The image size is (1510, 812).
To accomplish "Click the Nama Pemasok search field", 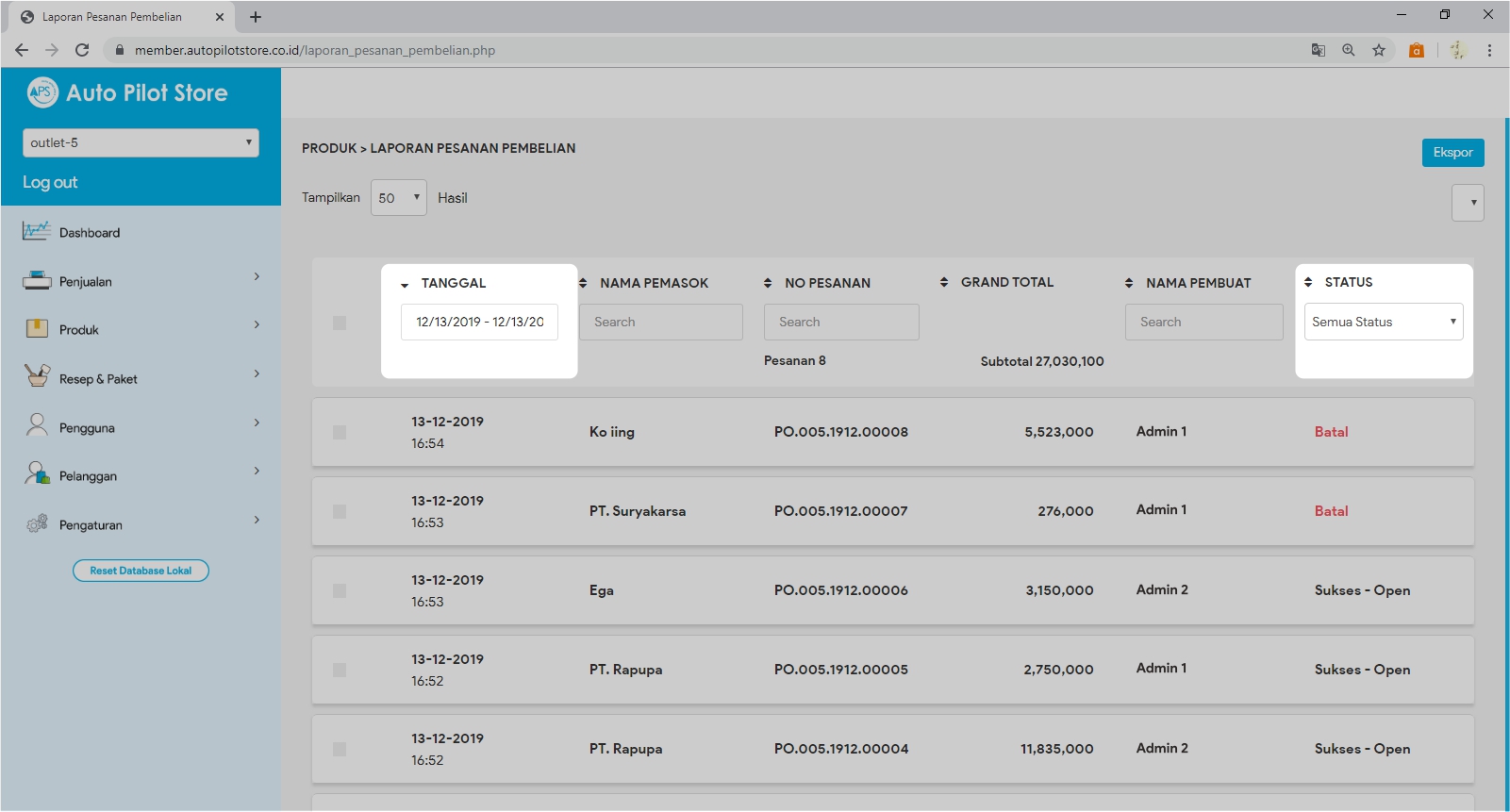I will [660, 322].
